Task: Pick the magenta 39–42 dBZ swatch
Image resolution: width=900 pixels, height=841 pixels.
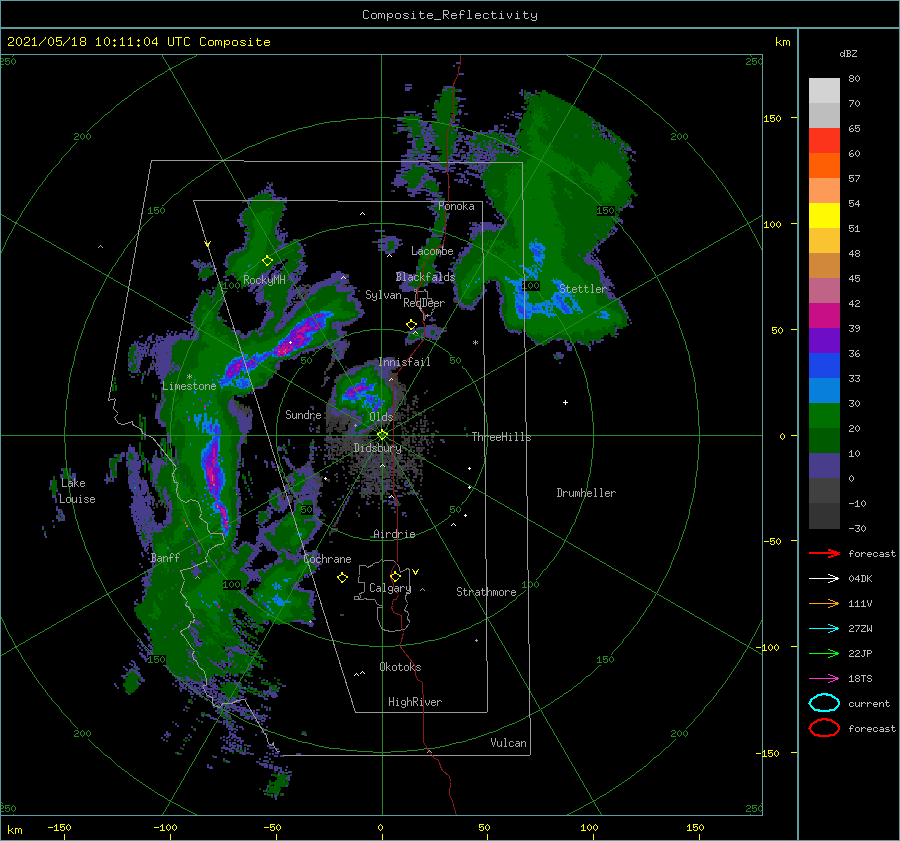Action: pos(824,315)
